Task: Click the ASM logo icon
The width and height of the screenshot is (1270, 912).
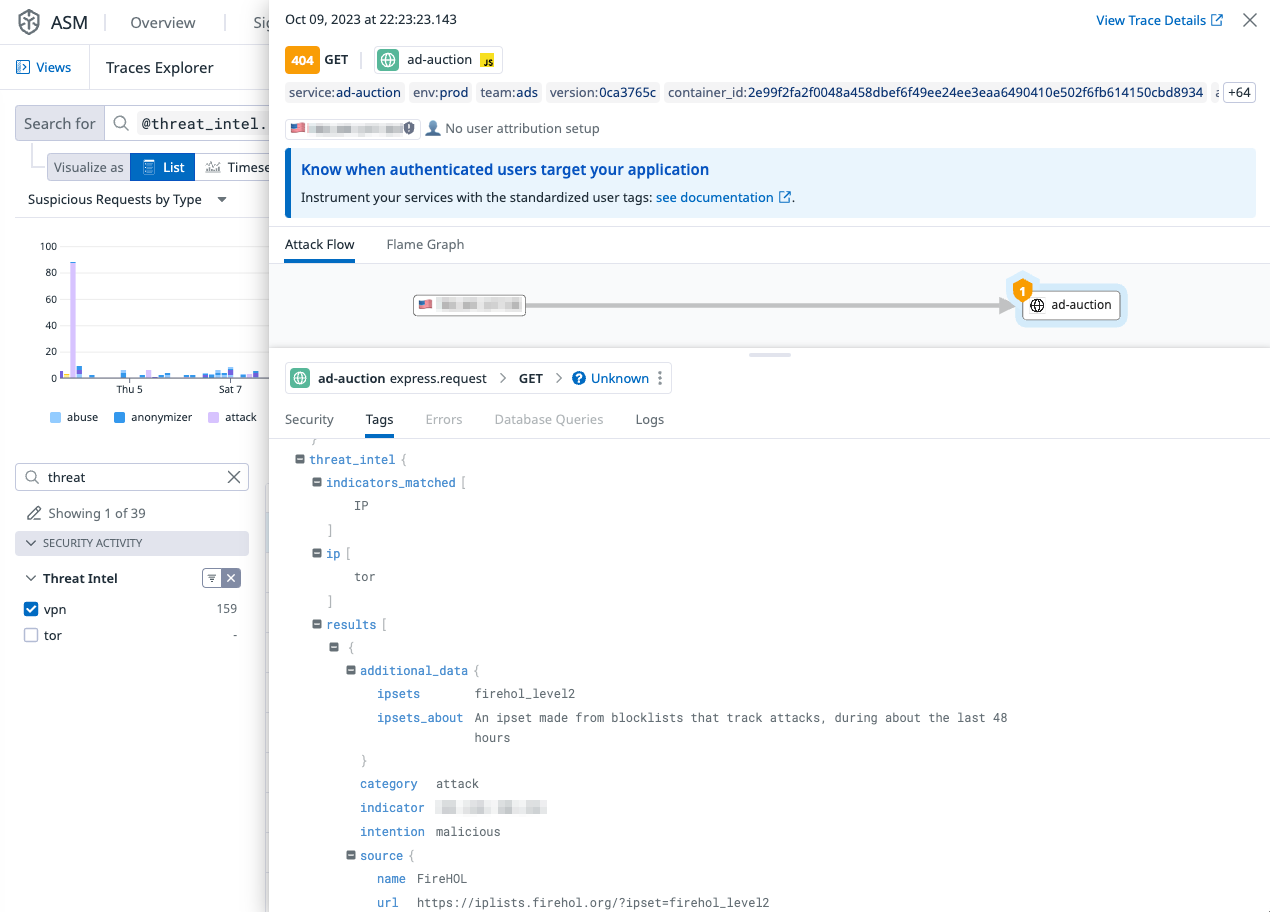Action: [30, 21]
